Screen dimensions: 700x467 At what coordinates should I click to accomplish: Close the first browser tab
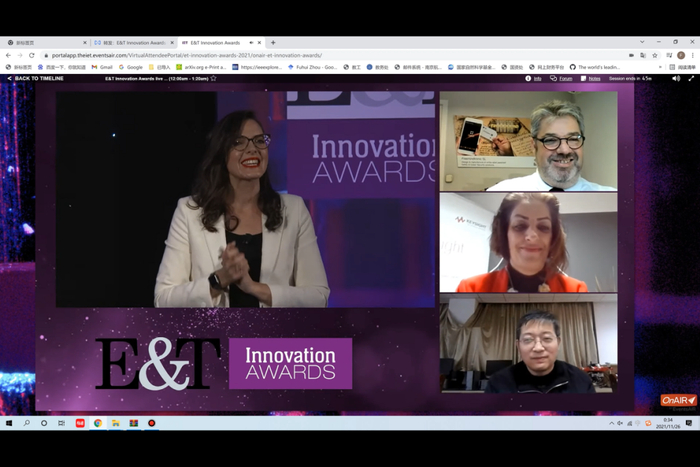(85, 43)
